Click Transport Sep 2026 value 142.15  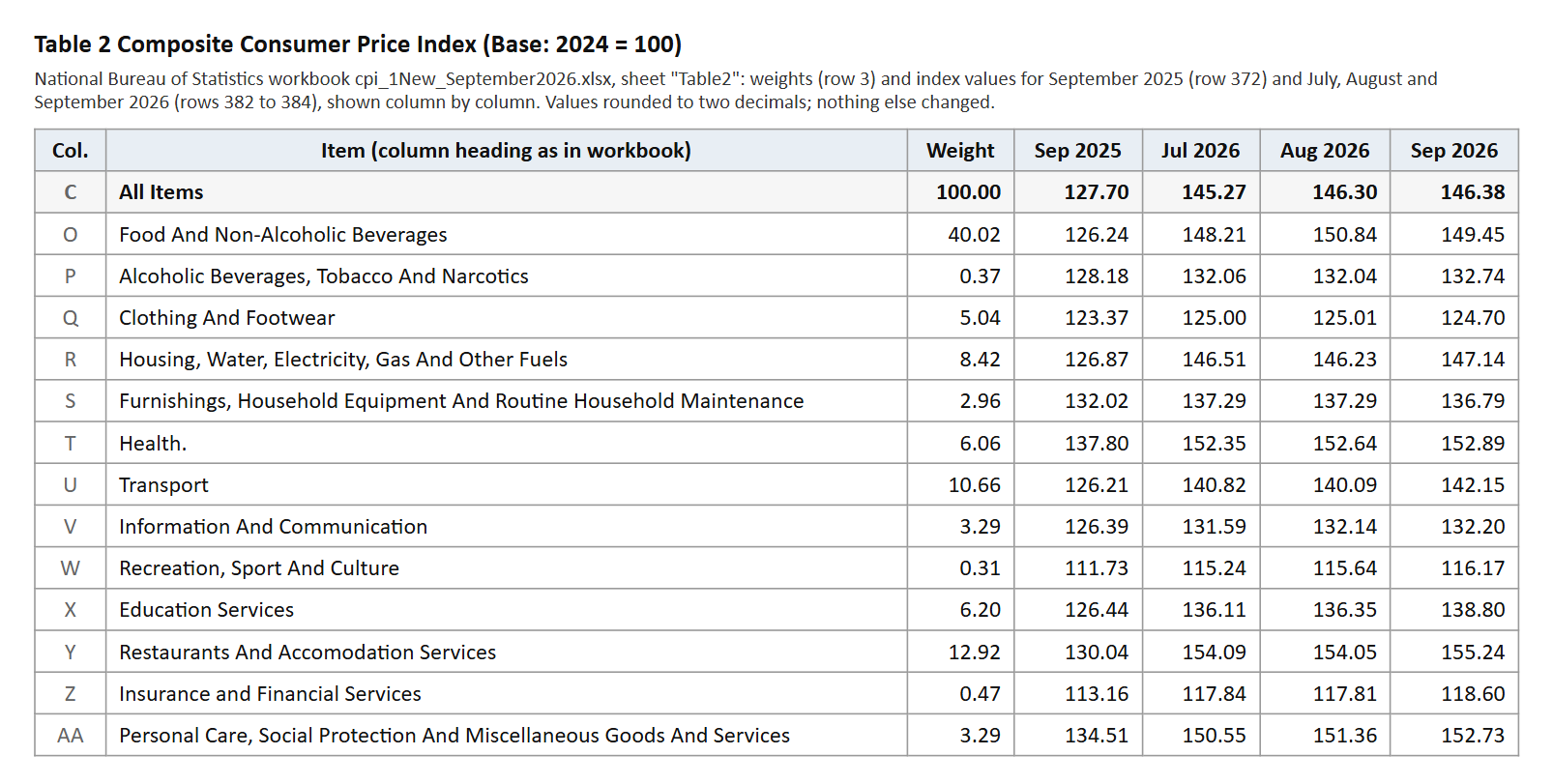(x=1473, y=485)
